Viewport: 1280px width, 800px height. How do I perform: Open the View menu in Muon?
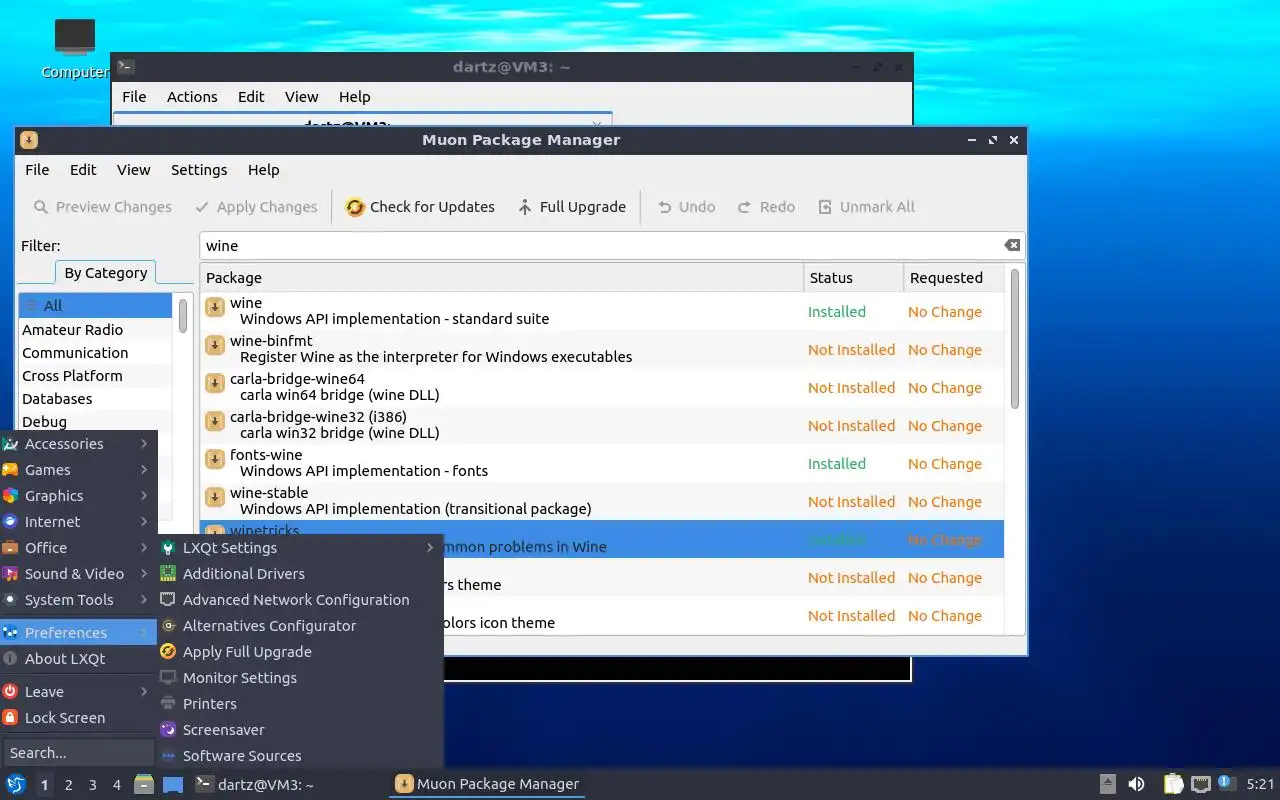133,170
